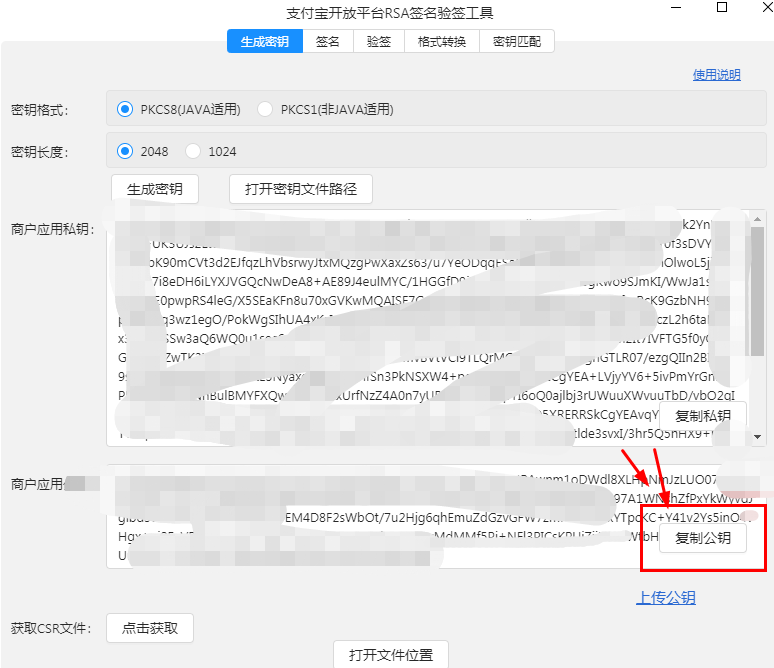Click 点击获取 for CSR file

150,628
